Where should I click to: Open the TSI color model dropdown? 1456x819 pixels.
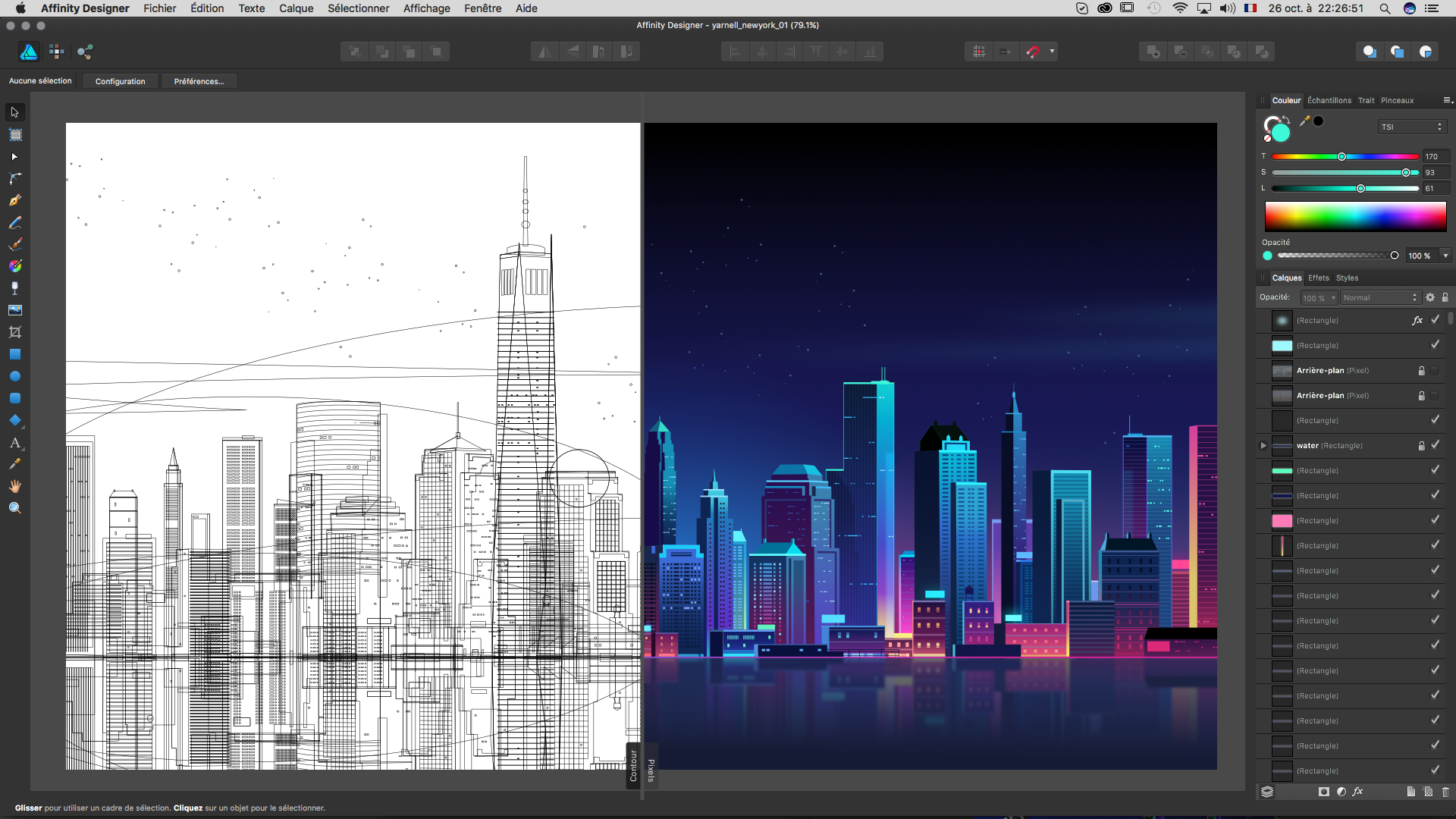(1411, 127)
